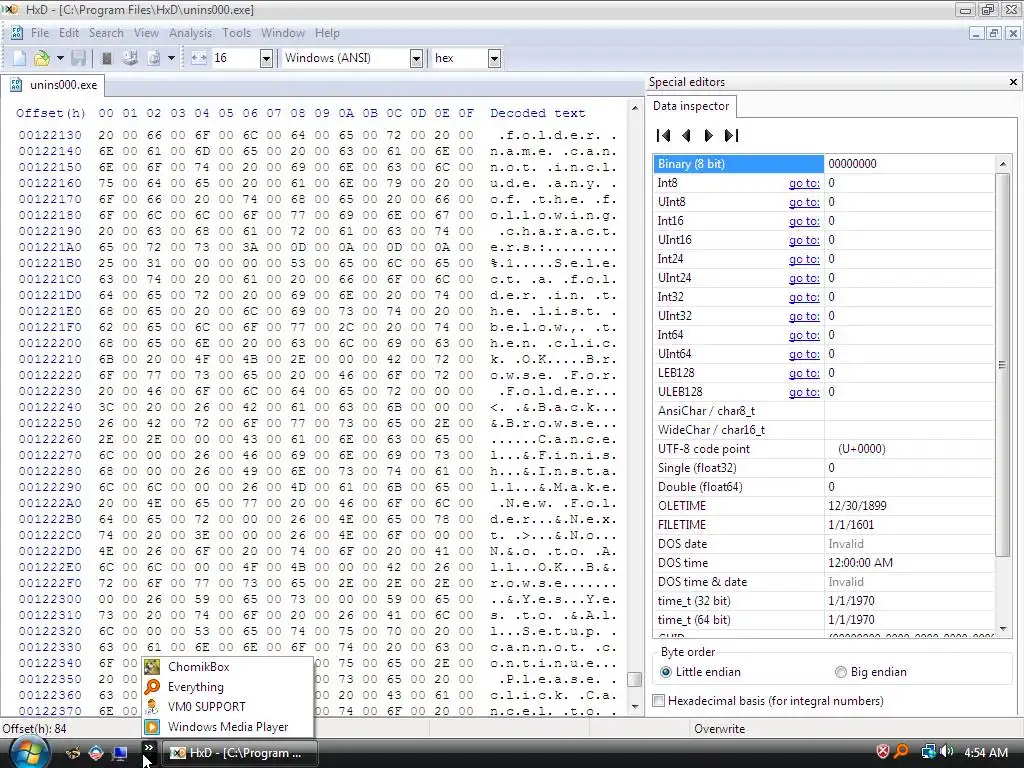Image resolution: width=1024 pixels, height=768 pixels.
Task: Launch Everything from the quick launch popup
Action: [228, 687]
